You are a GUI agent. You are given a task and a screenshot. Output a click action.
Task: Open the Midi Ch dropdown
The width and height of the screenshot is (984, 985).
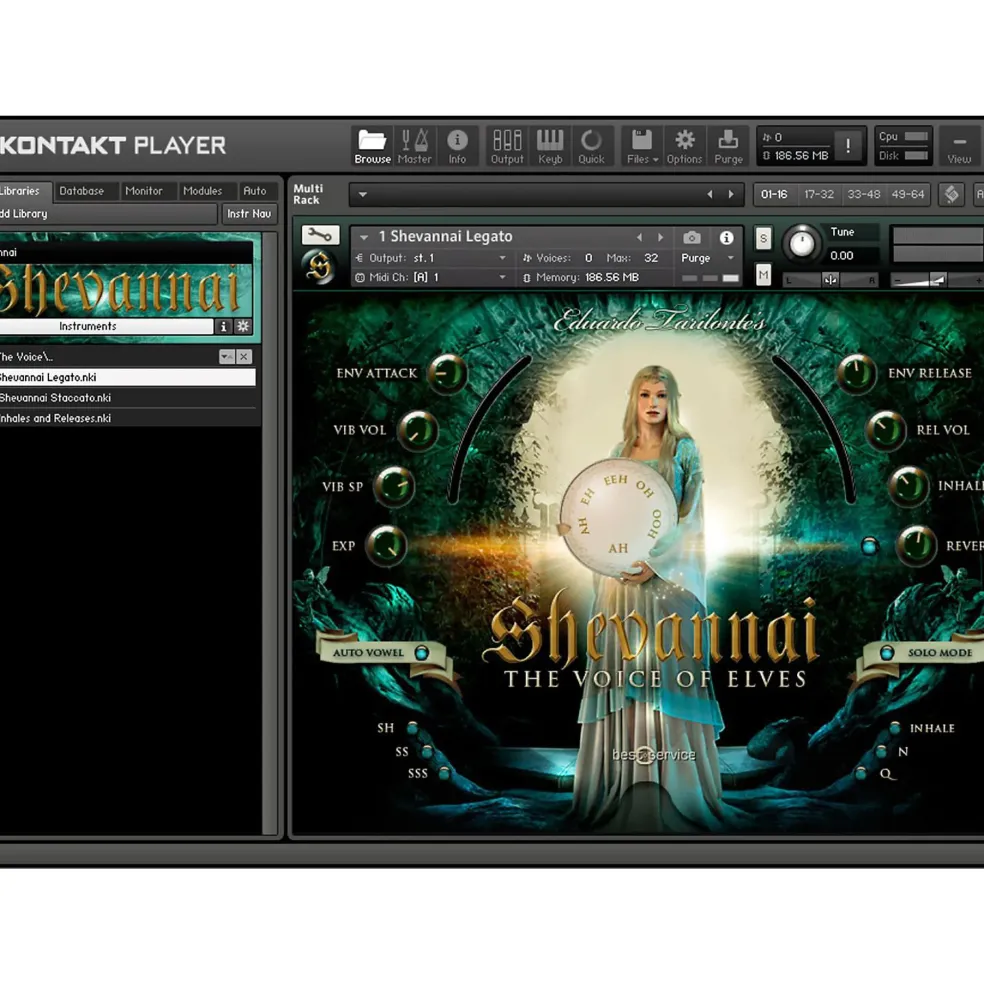point(432,277)
